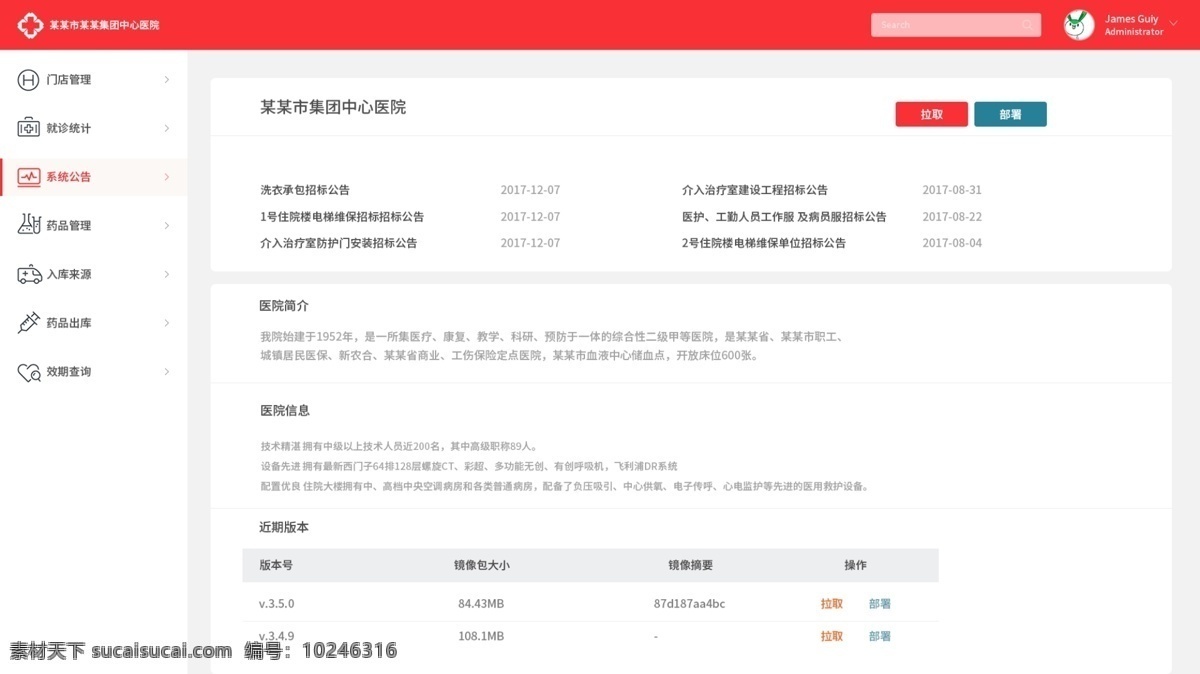Open 入库来源 menu item
Viewport: 1200px width, 674px height.
pos(93,274)
